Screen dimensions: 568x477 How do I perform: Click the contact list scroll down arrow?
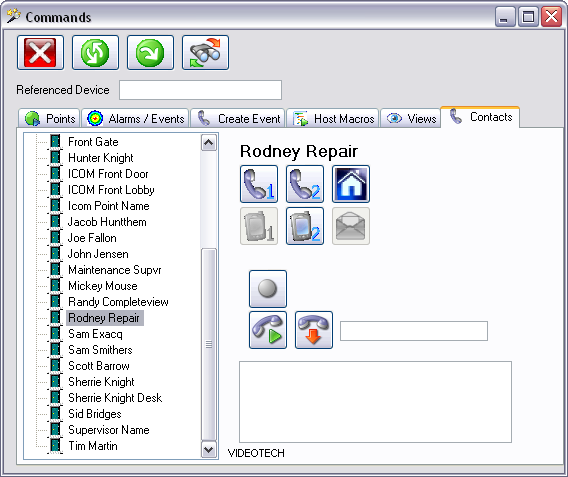[x=209, y=450]
